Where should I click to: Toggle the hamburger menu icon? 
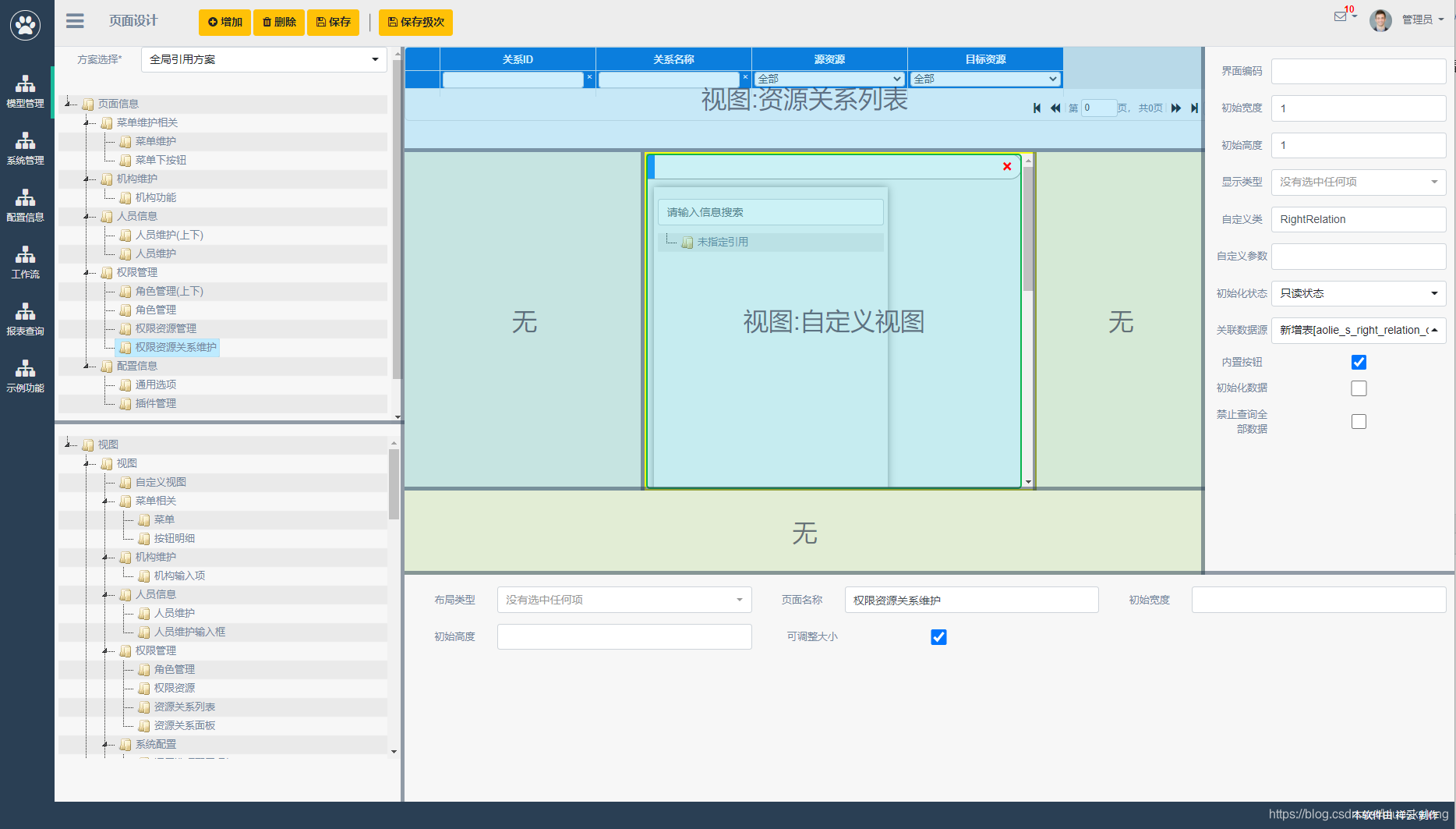pyautogui.click(x=75, y=21)
